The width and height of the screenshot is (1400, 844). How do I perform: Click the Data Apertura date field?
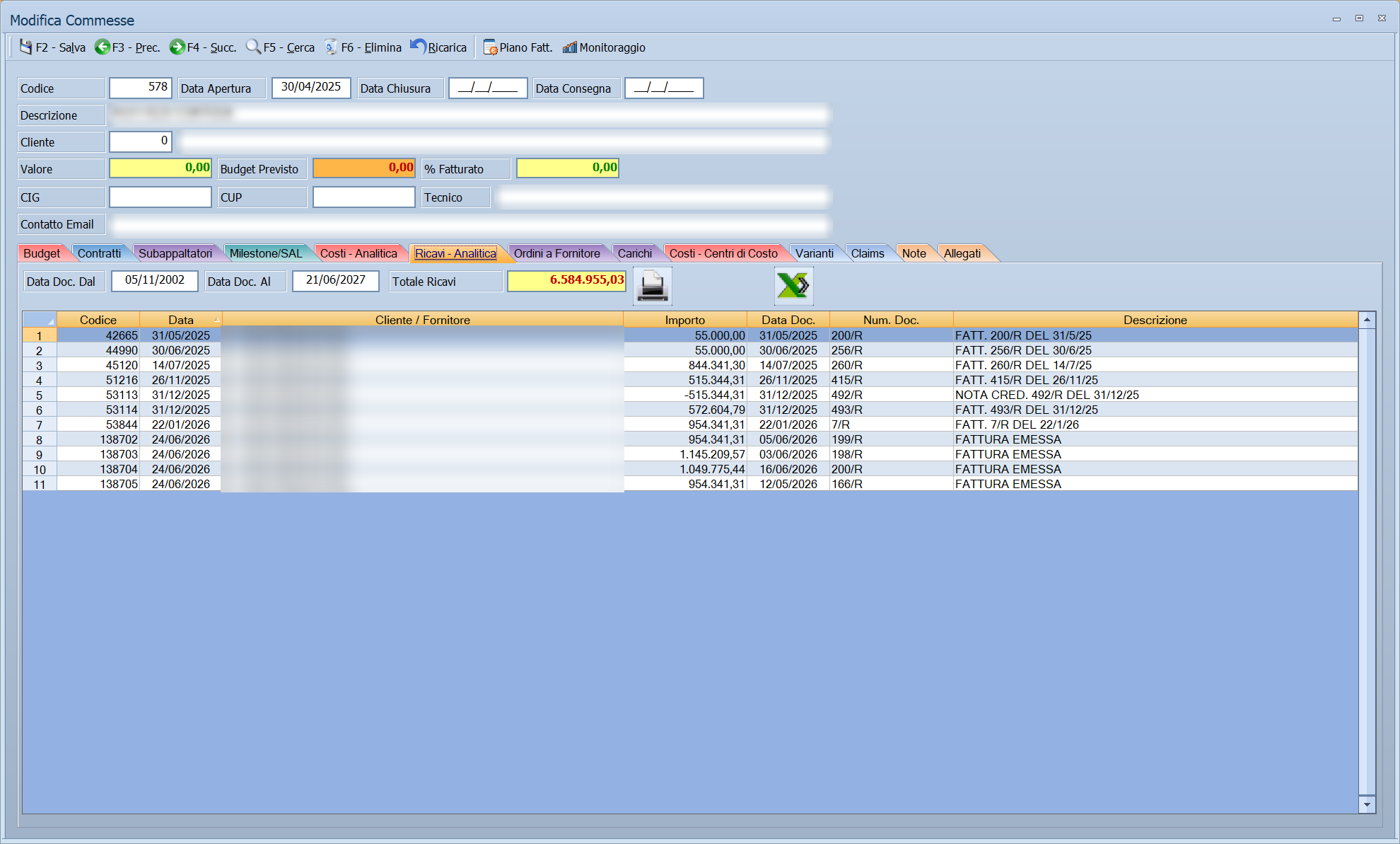tap(311, 88)
